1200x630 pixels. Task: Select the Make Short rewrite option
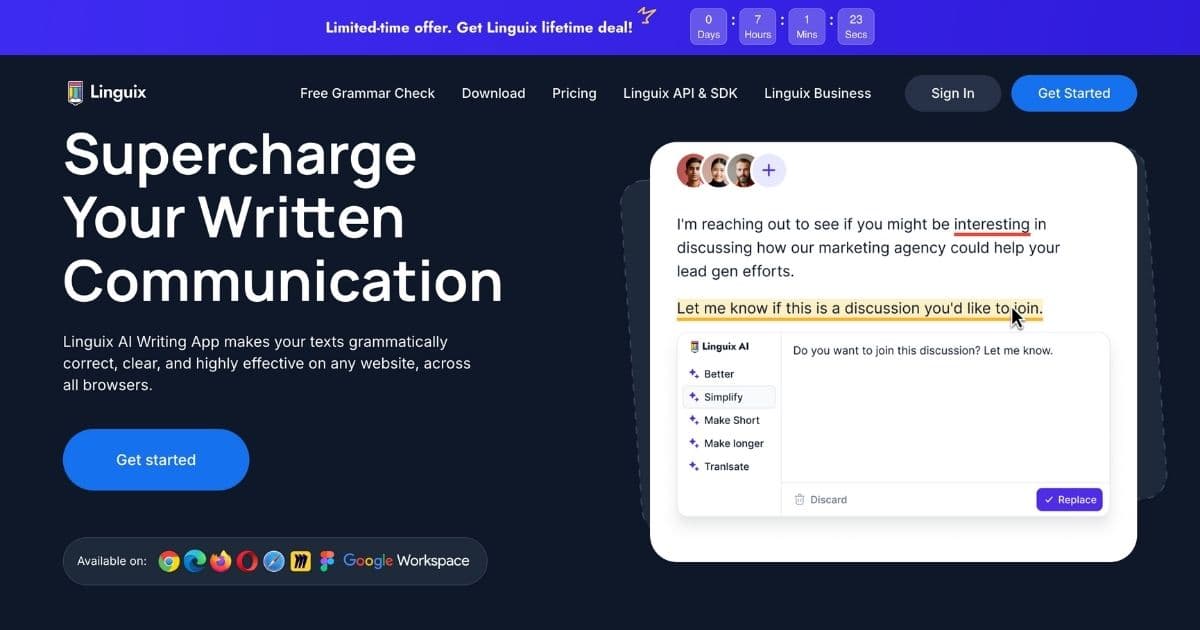[728, 420]
